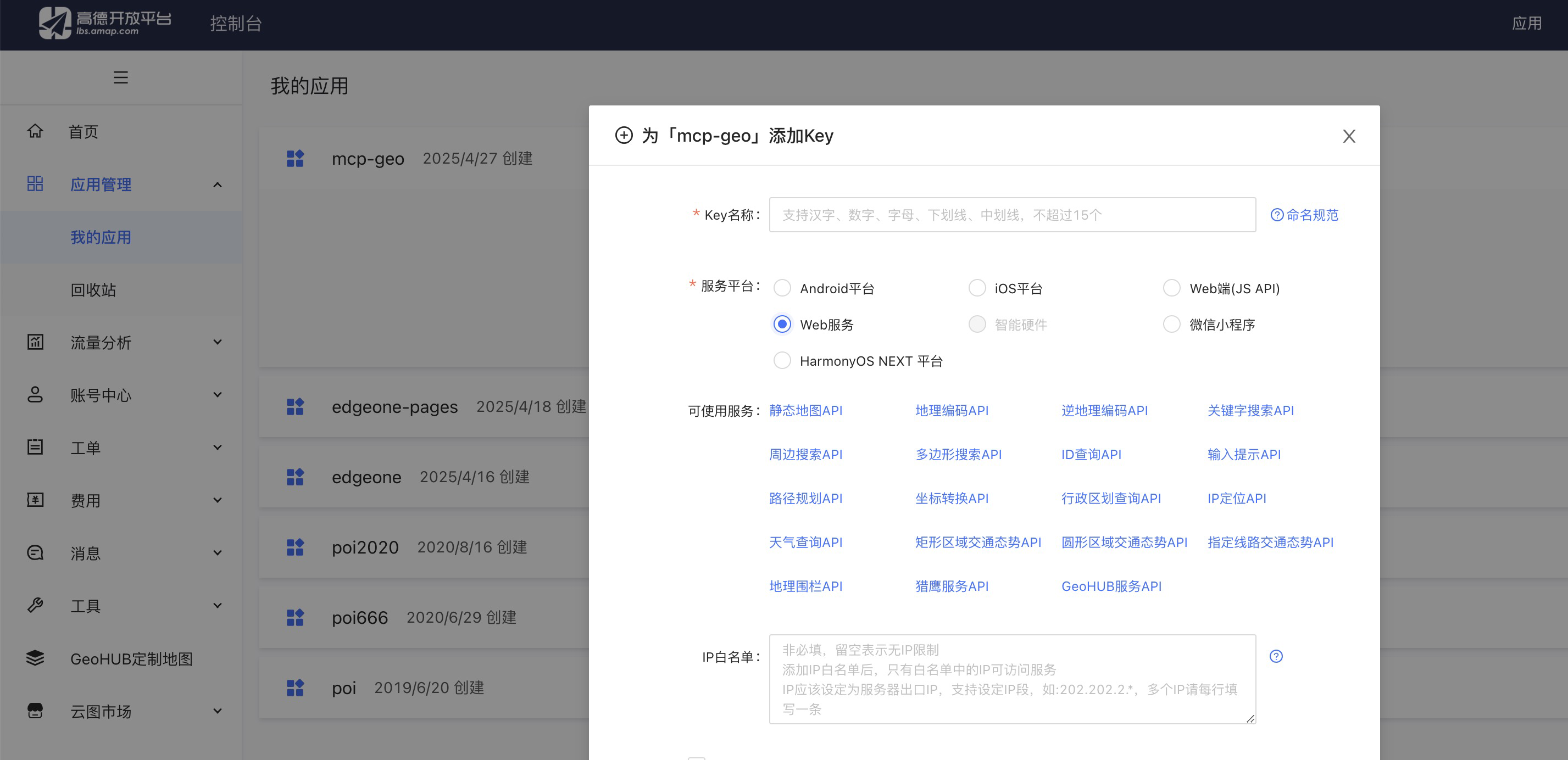This screenshot has width=1568, height=760.
Task: Click the IP白名单 help question icon
Action: click(1276, 656)
